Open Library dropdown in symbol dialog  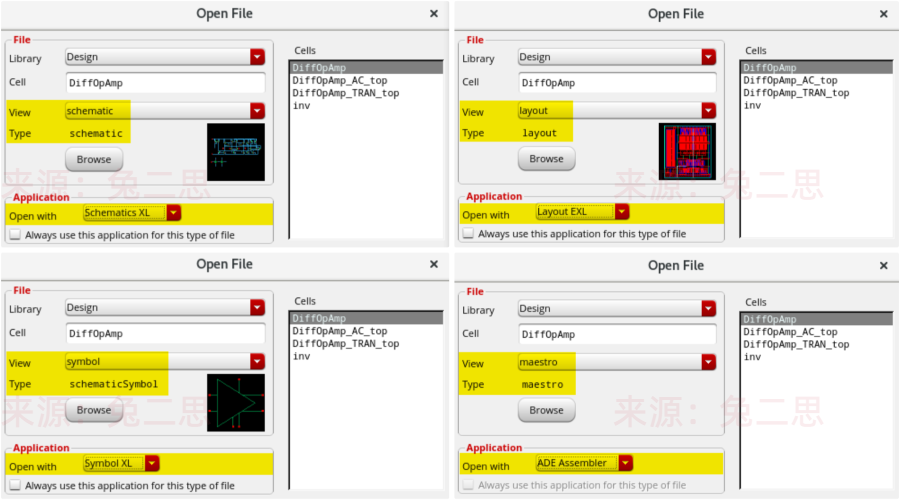click(x=257, y=308)
